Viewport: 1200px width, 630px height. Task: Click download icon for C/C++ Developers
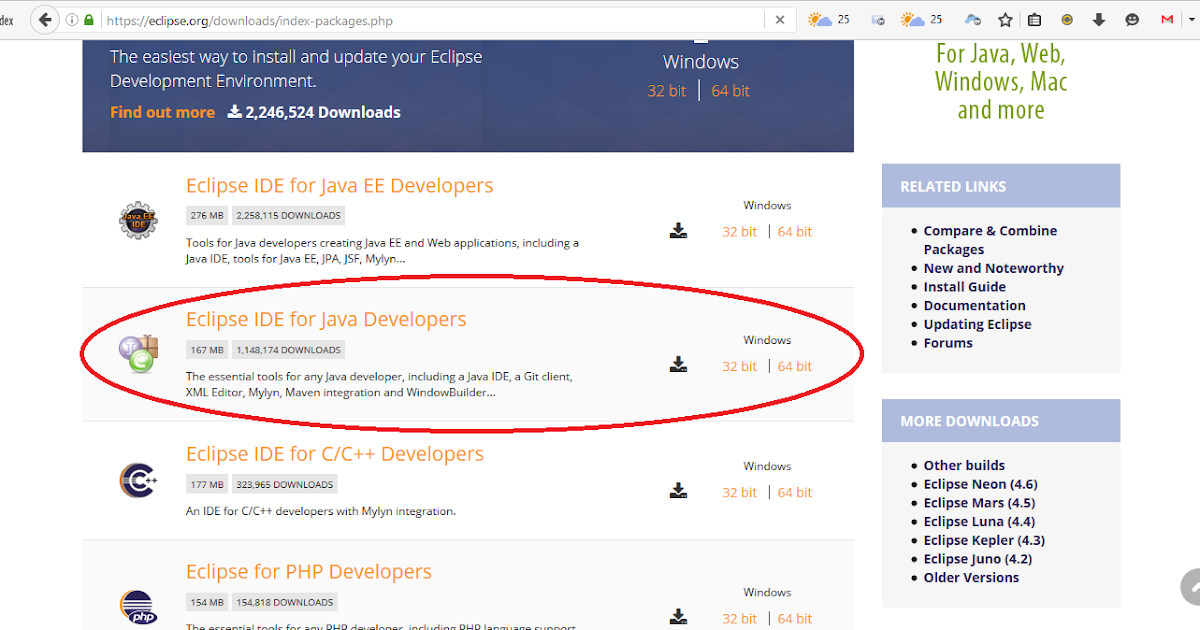[x=679, y=491]
